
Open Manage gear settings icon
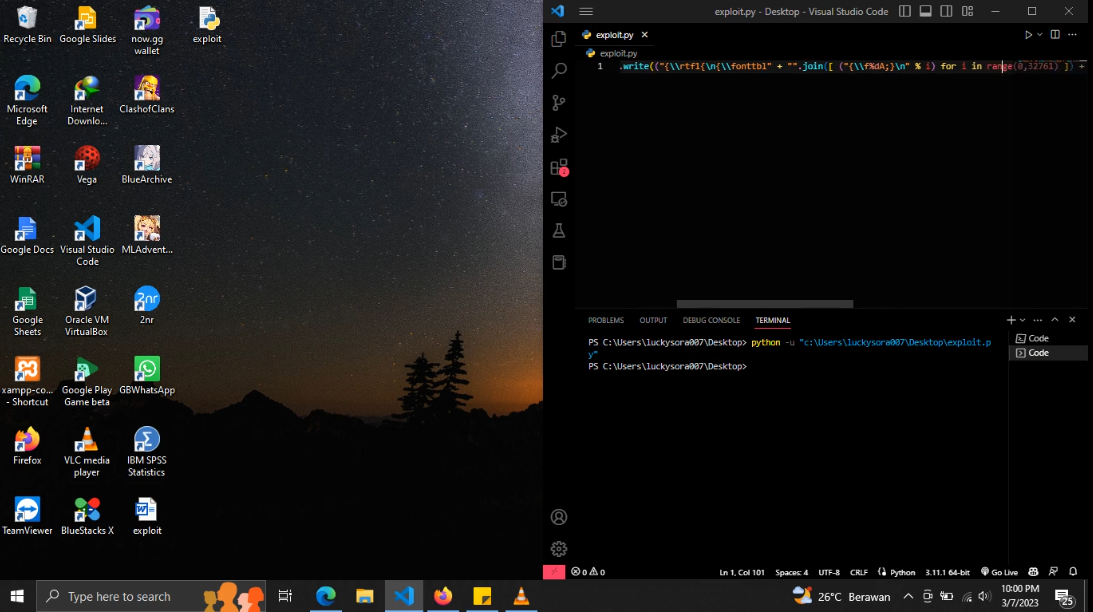tap(558, 549)
